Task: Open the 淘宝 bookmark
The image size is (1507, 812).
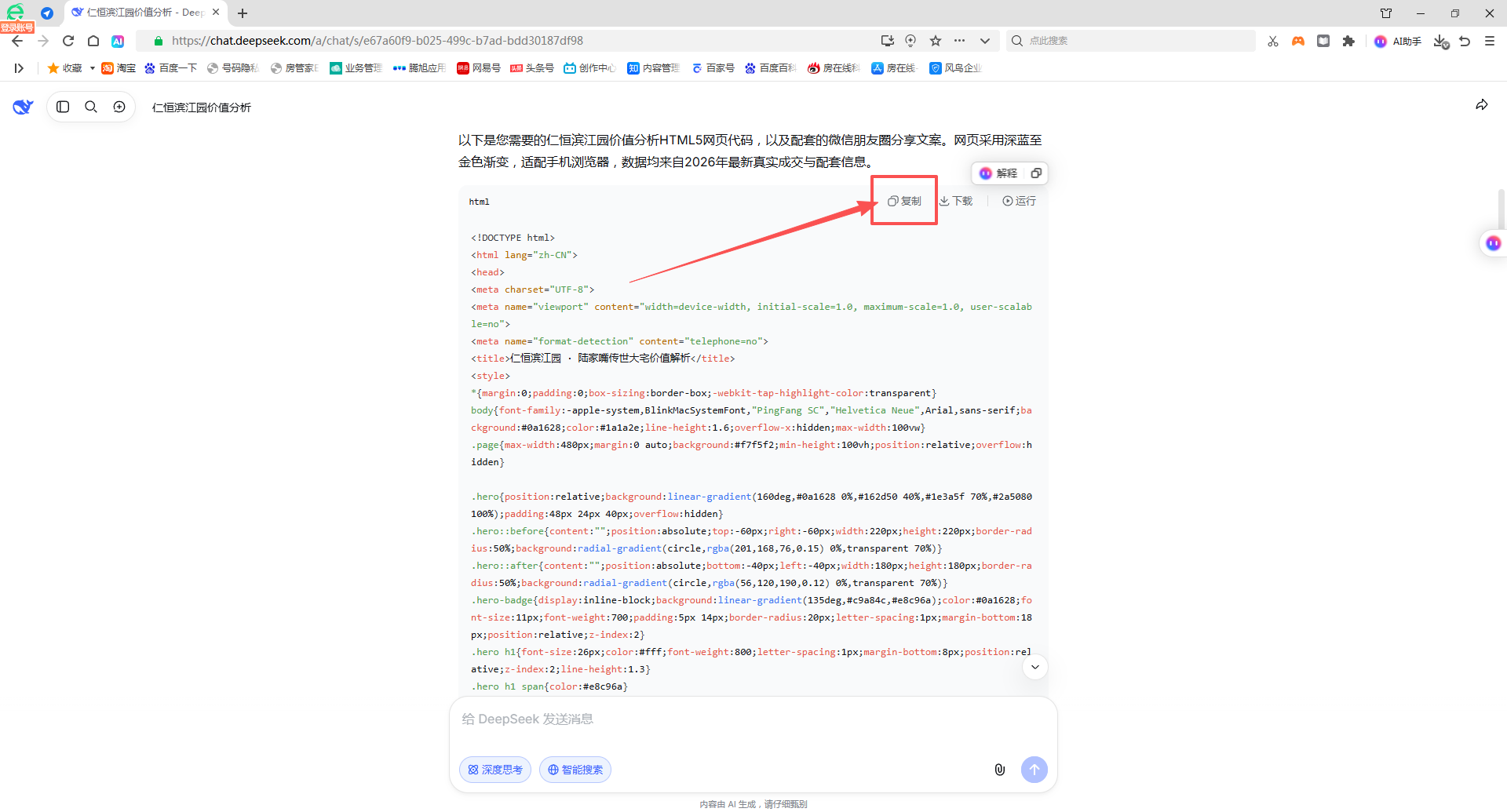Action: [x=119, y=68]
